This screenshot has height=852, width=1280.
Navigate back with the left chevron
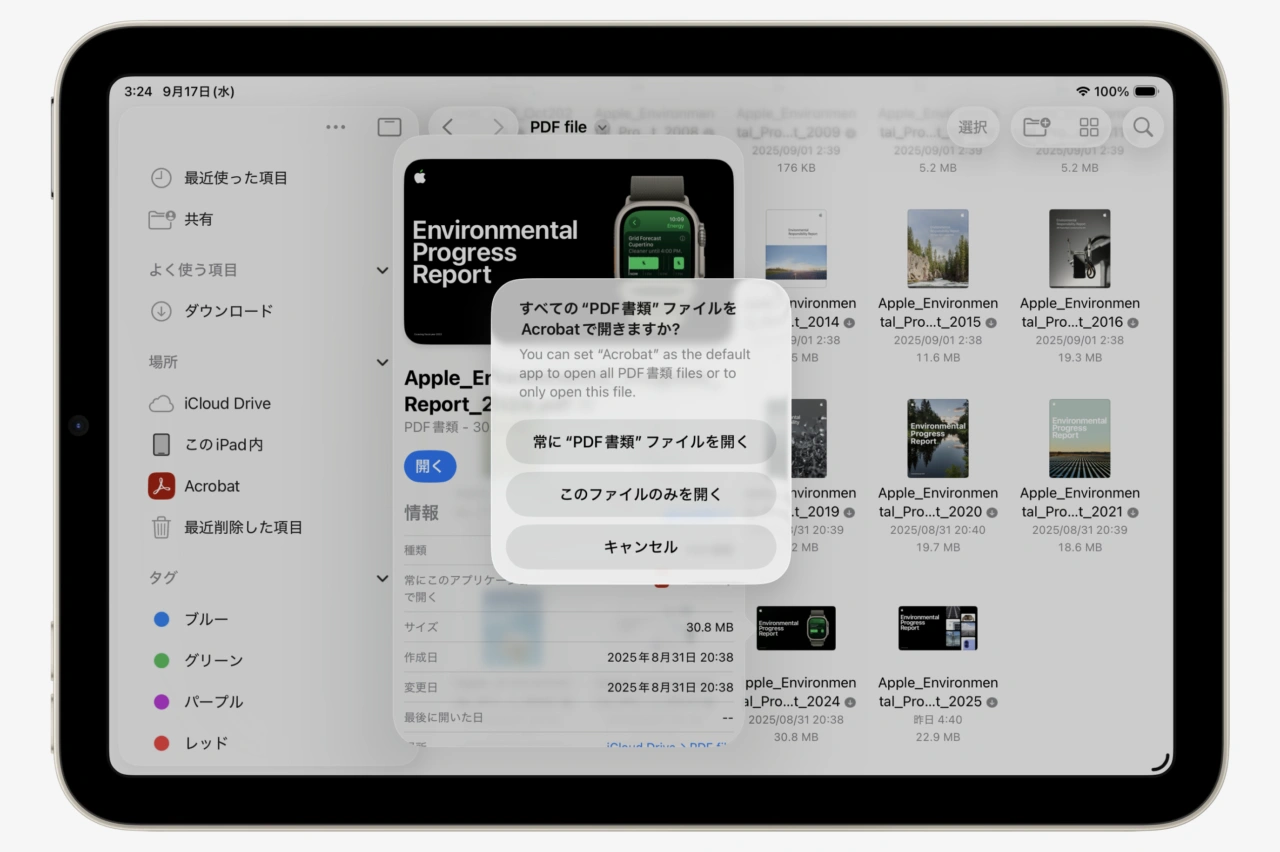(447, 127)
